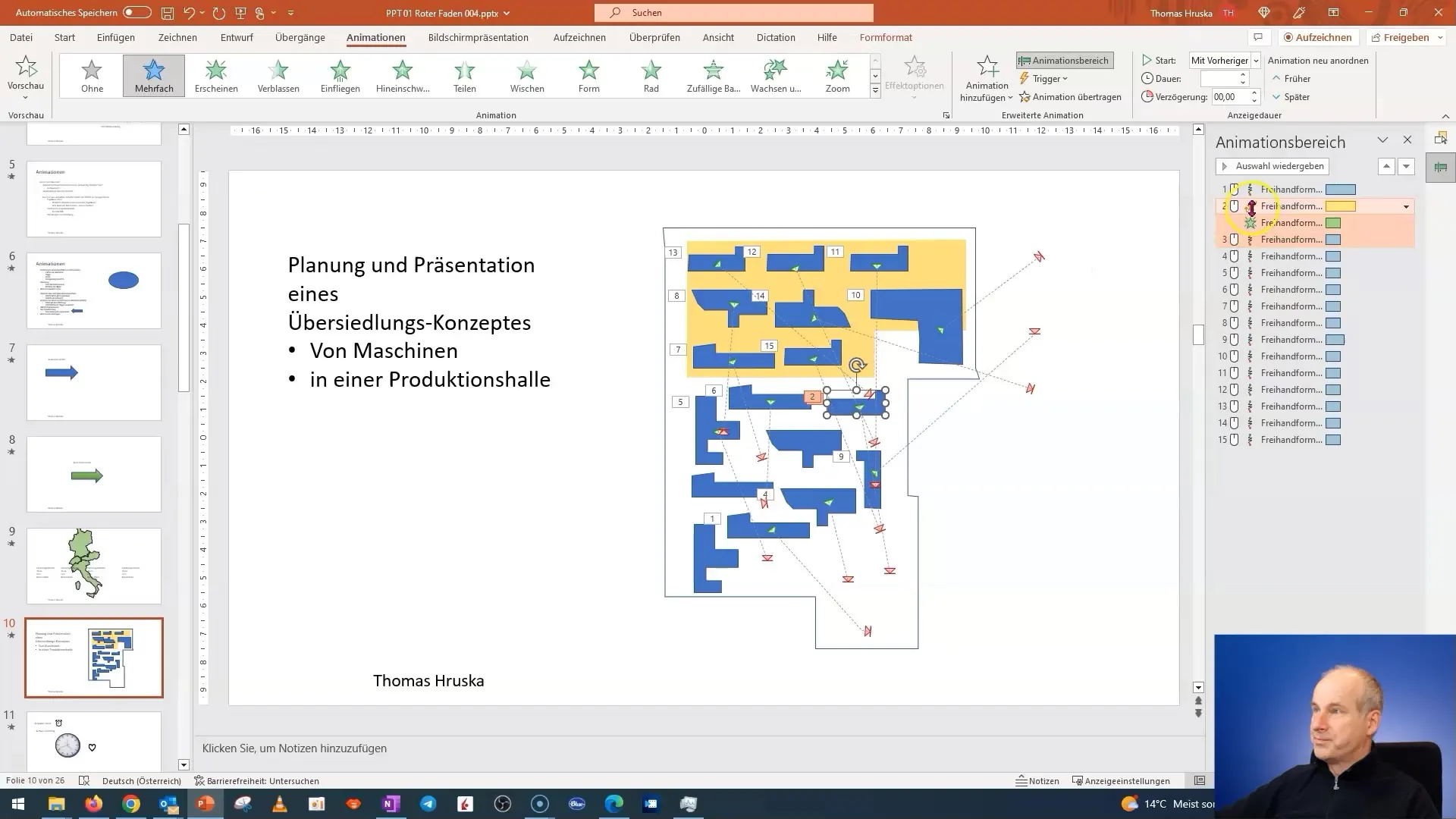1456x819 pixels.
Task: Toggle Automatisches Speichern switch
Action: 137,13
